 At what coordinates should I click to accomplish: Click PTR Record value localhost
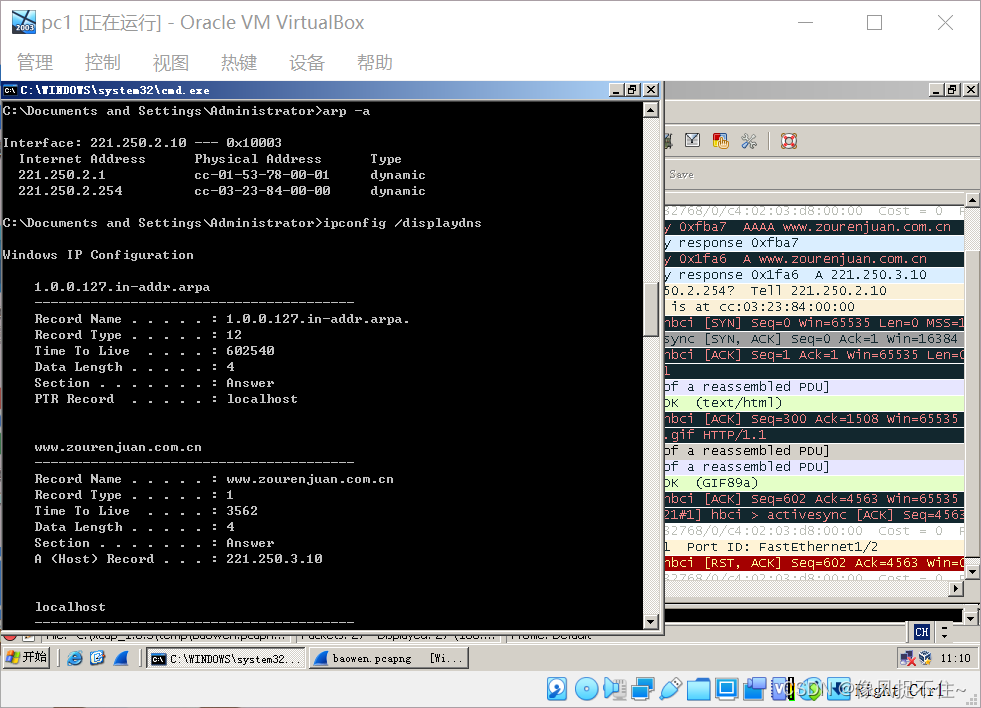pyautogui.click(x=262, y=399)
